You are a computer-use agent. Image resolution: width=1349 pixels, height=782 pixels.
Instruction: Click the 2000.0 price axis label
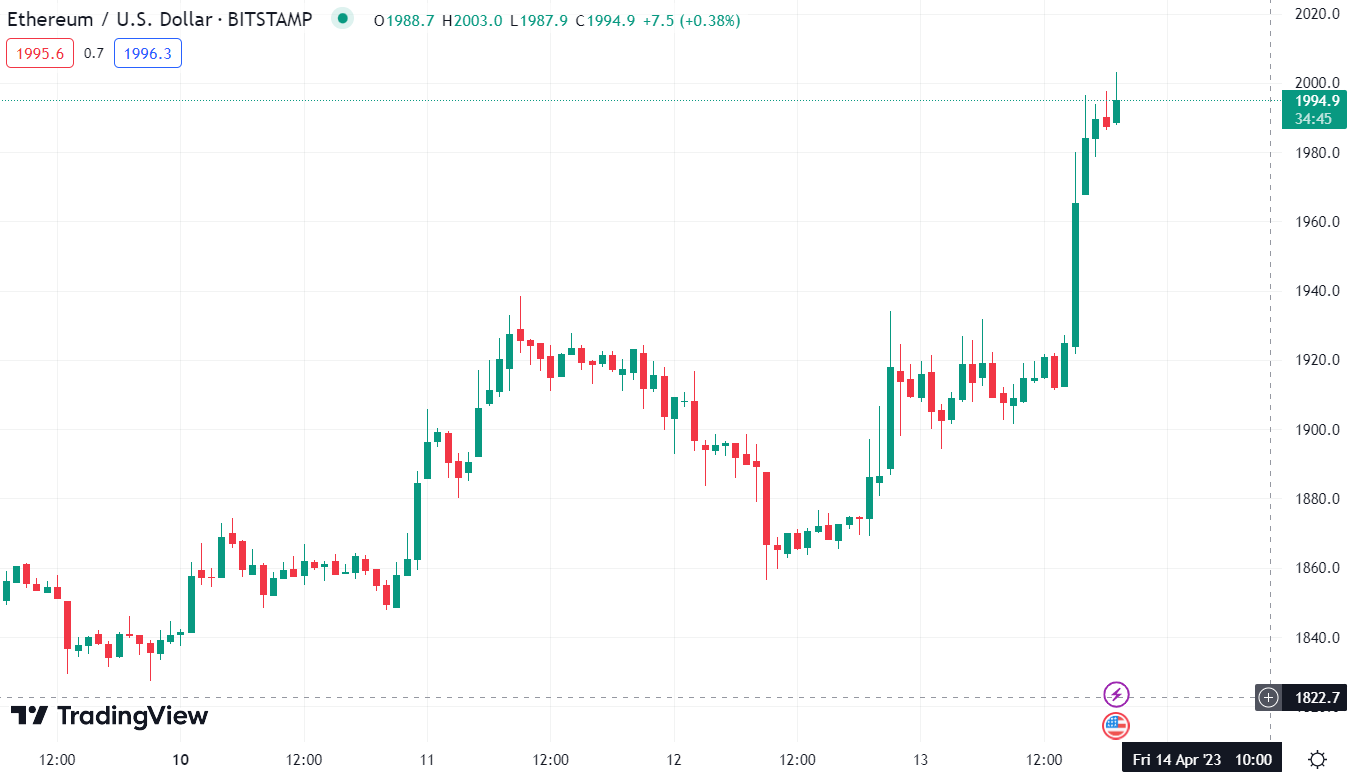coord(1316,83)
